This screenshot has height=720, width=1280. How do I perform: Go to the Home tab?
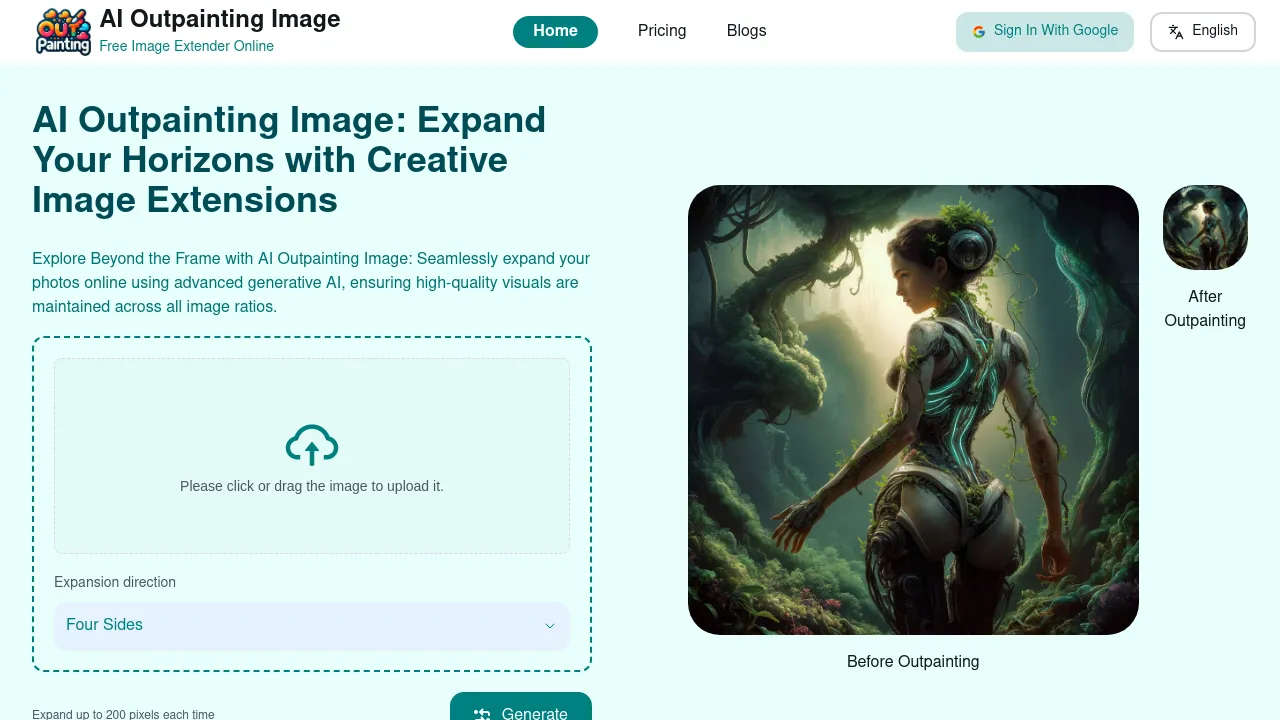click(555, 32)
